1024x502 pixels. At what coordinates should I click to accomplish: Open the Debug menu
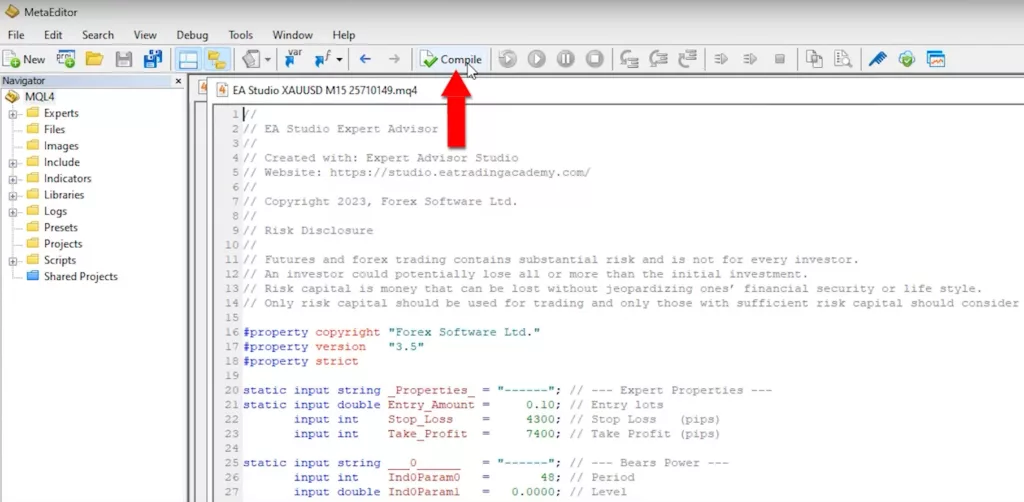192,35
